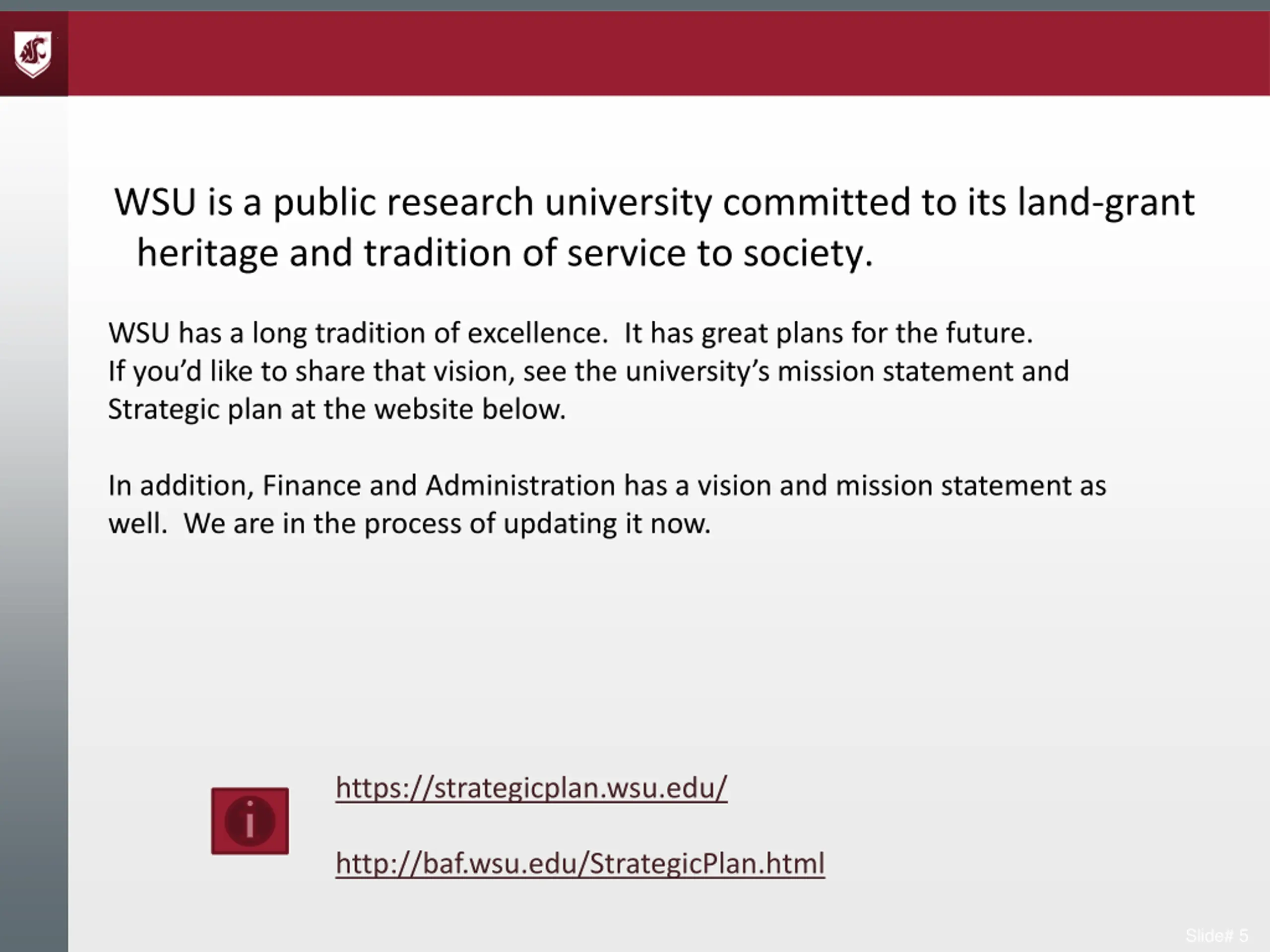Click the word 'land-grant' in the heading
Screen dimensions: 1270x952
tap(1106, 203)
